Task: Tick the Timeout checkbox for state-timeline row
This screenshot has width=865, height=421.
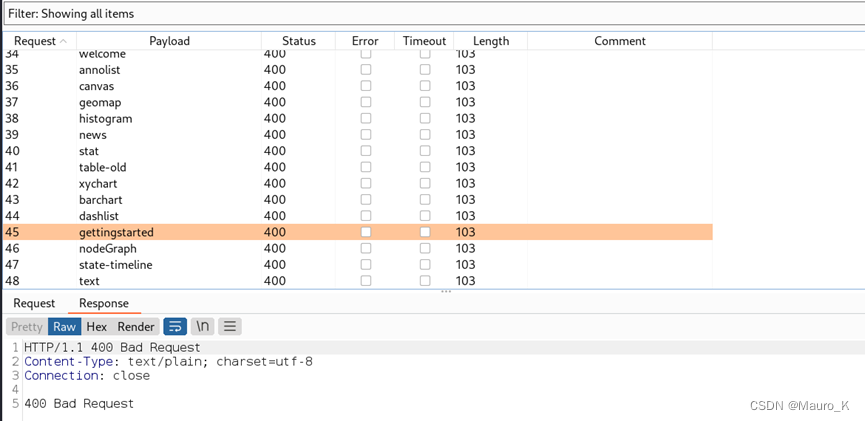Action: 425,265
